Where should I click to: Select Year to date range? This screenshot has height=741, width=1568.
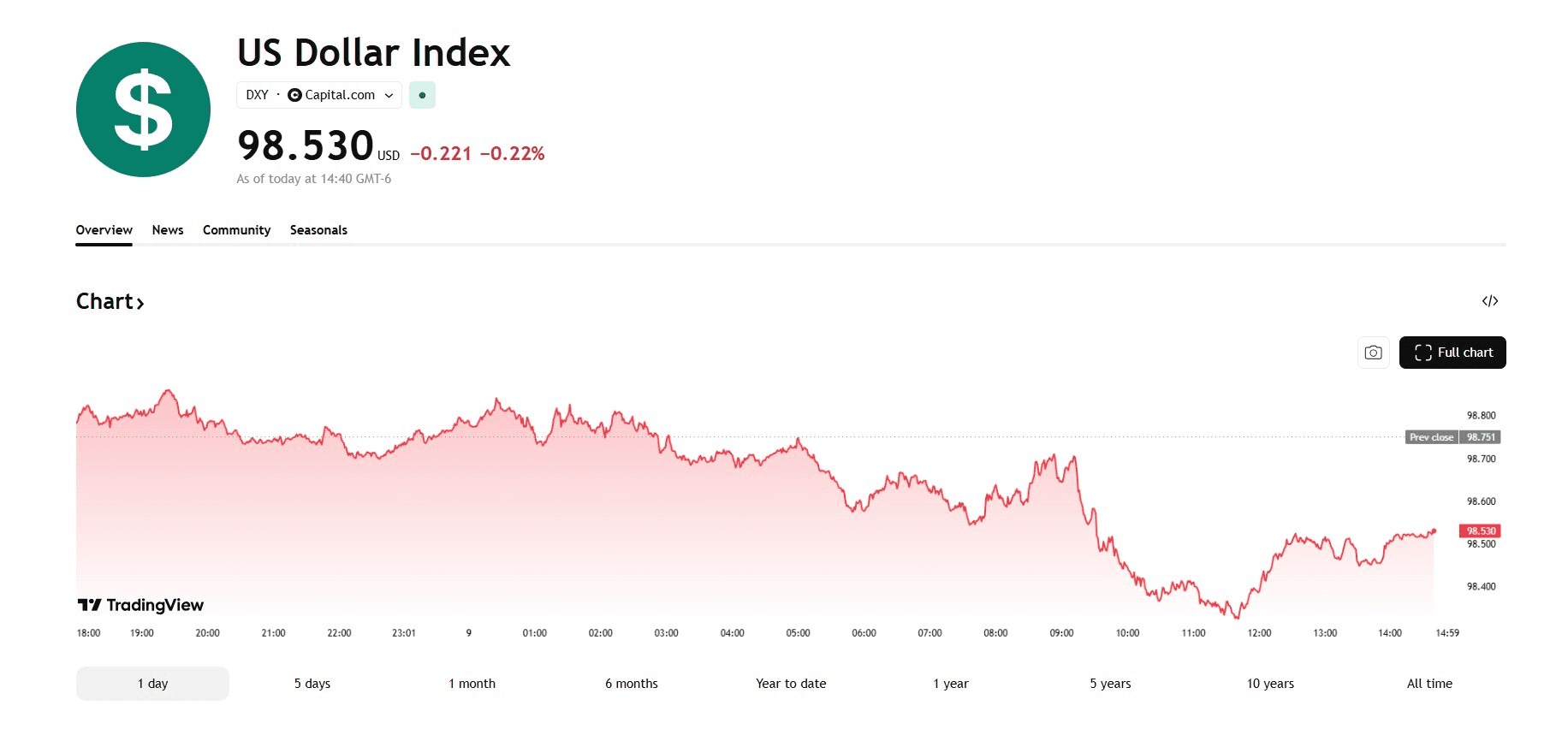(x=791, y=684)
